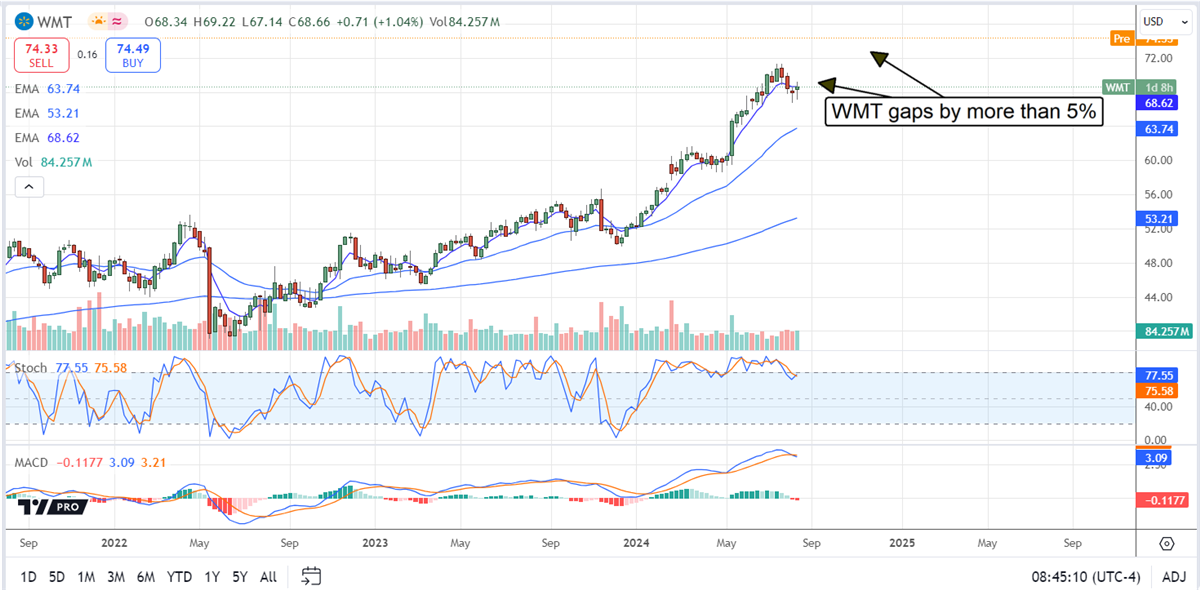The width and height of the screenshot is (1200, 590).
Task: Toggle ADJ adjusted data setting
Action: pyautogui.click(x=1176, y=577)
